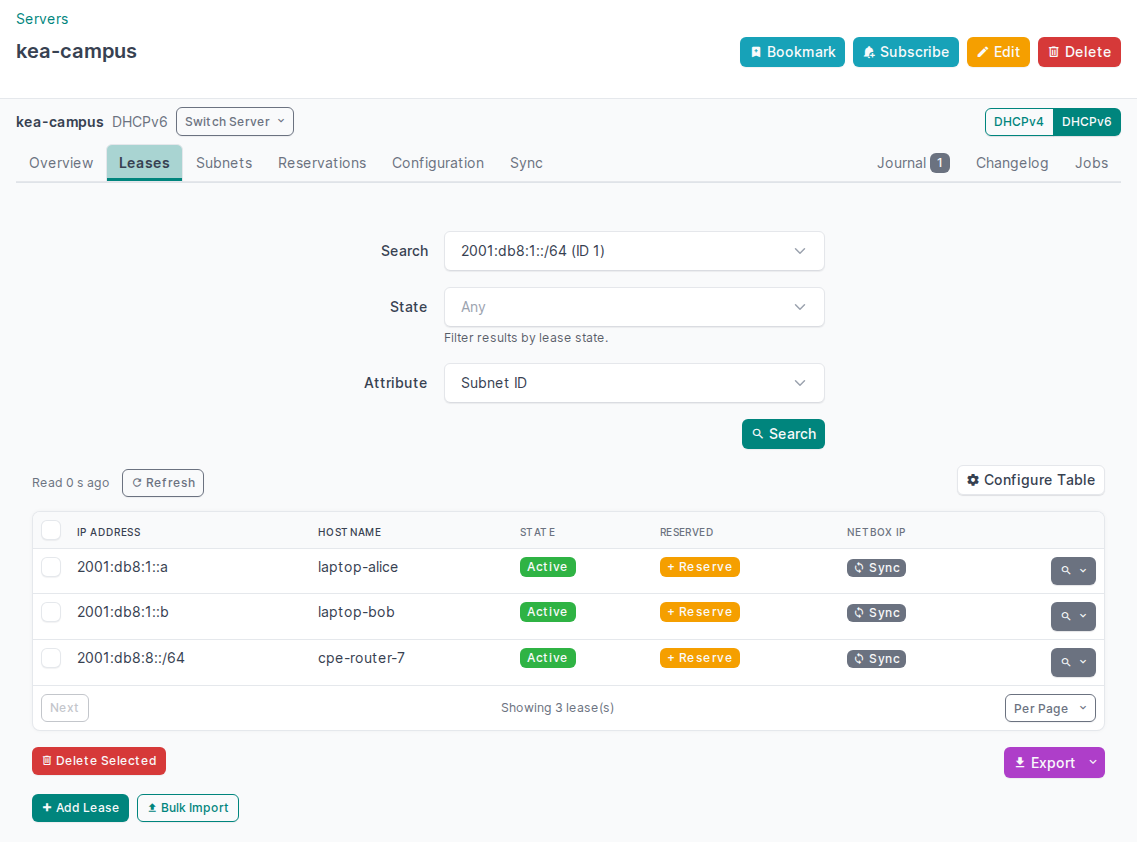Reserve the 2001:db8:8::/64 lease
1137x842 pixels.
[699, 658]
